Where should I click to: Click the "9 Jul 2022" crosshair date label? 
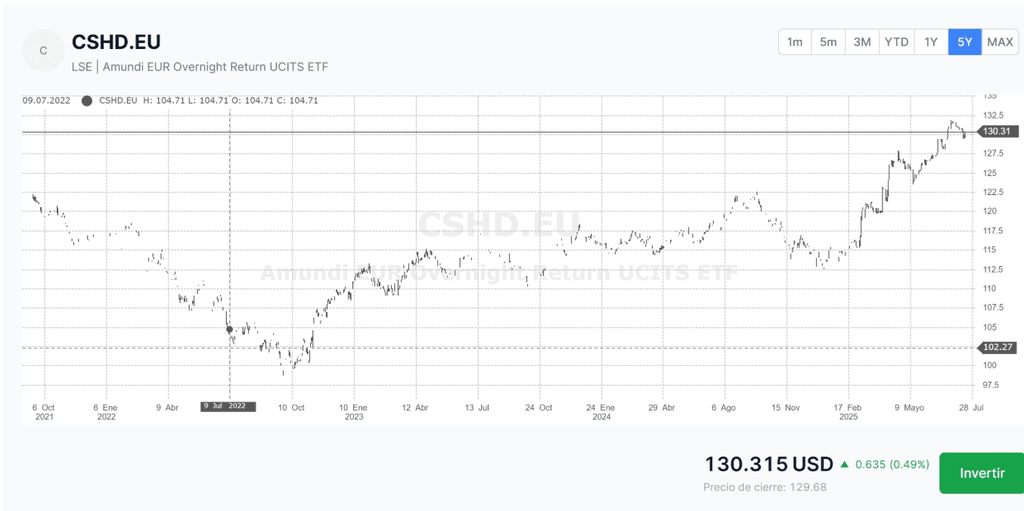pyautogui.click(x=228, y=406)
